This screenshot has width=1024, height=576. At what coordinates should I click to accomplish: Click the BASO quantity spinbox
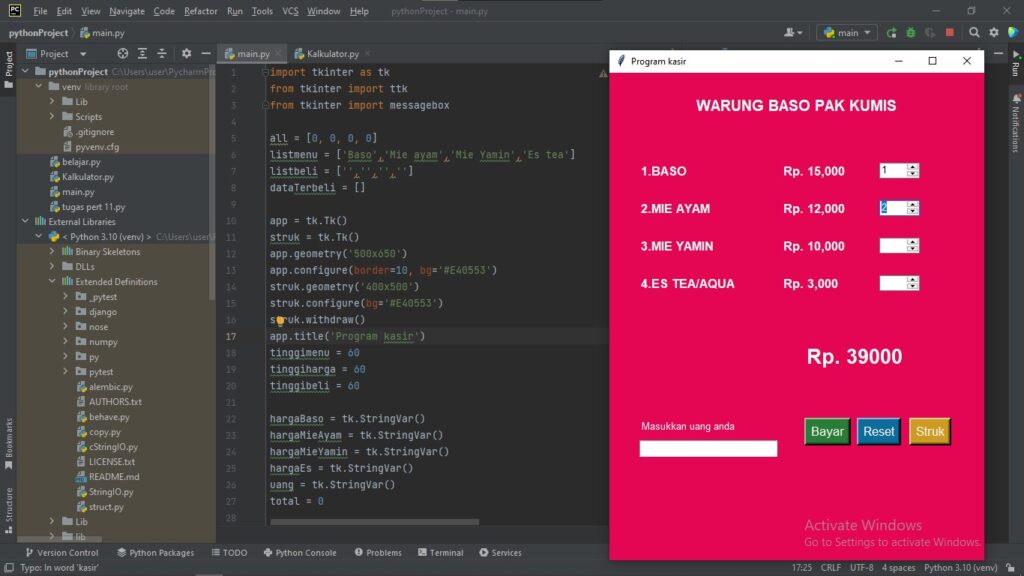899,170
